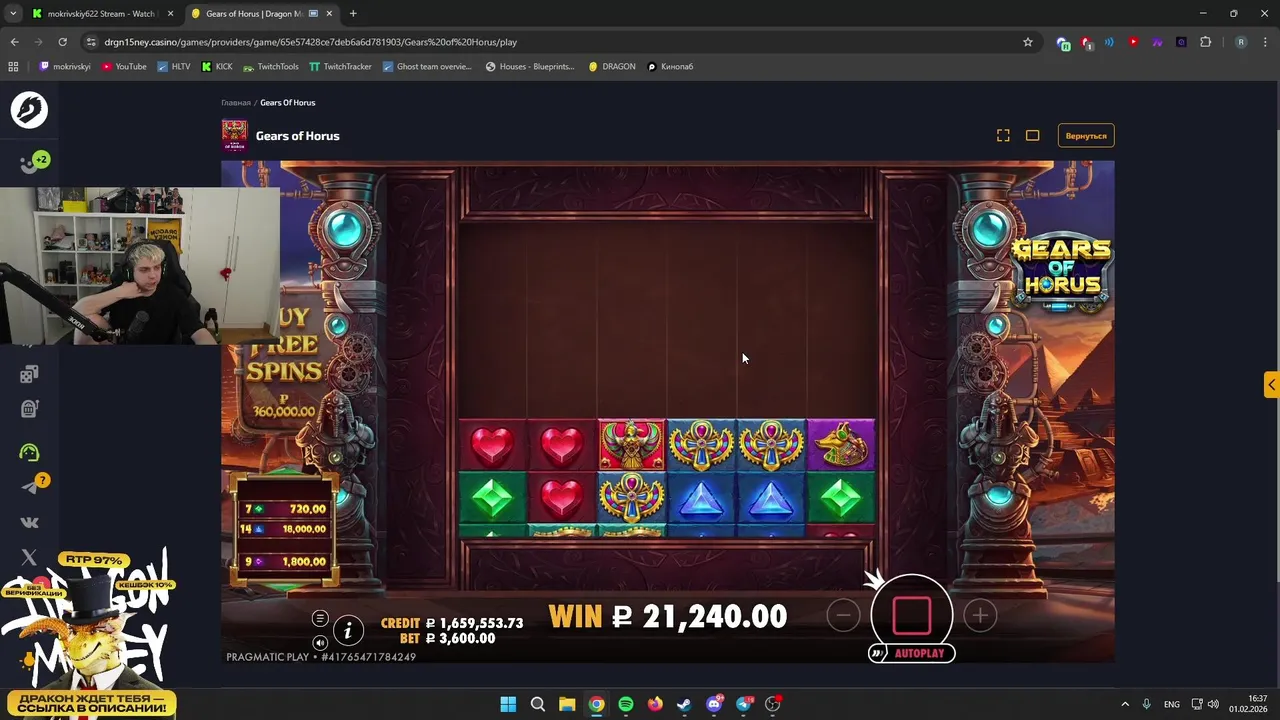This screenshot has height=720, width=1280.
Task: Open the slot machine sidebar icon
Action: (29, 408)
